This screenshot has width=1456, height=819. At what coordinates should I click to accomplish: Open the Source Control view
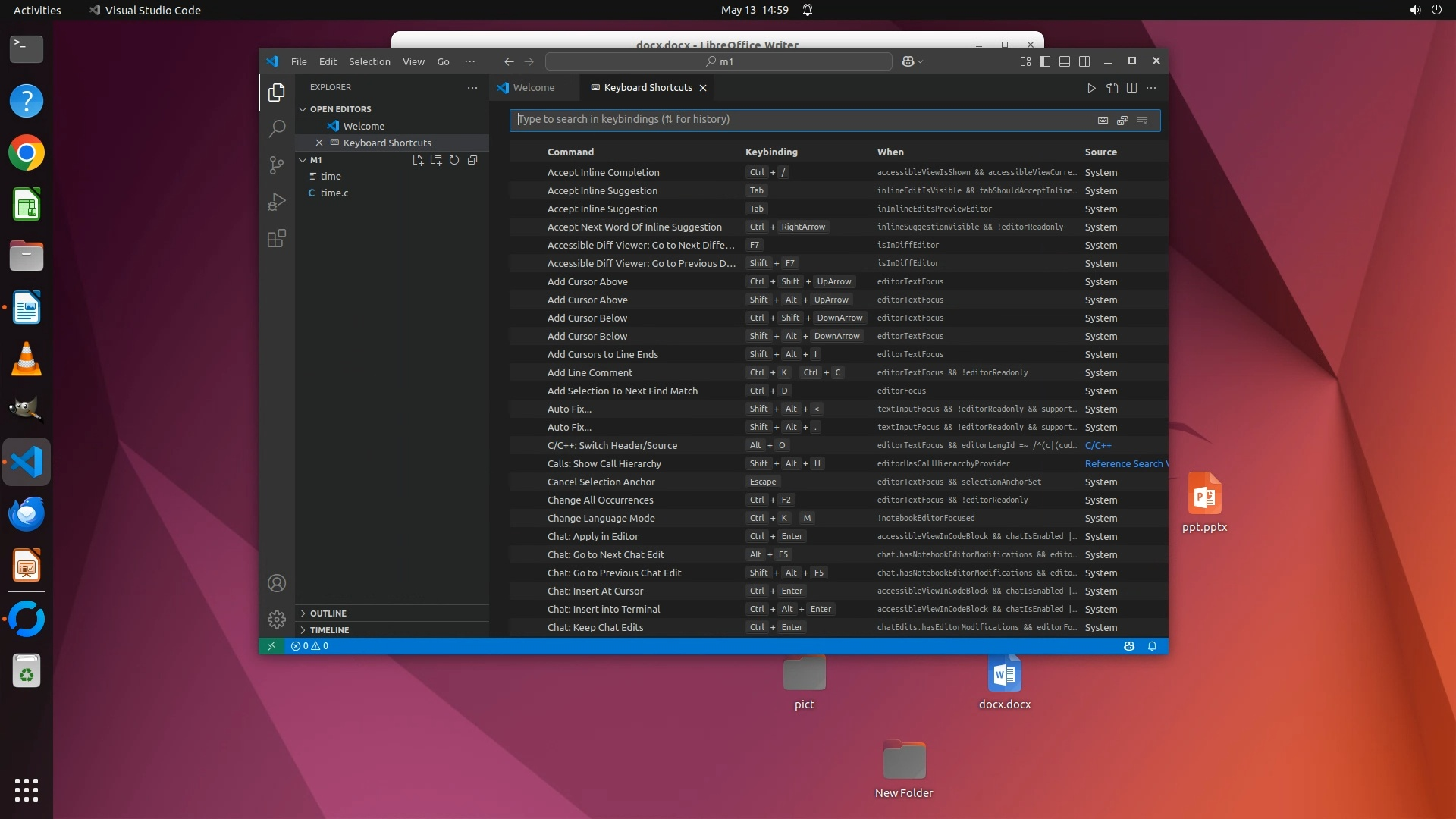tap(277, 165)
